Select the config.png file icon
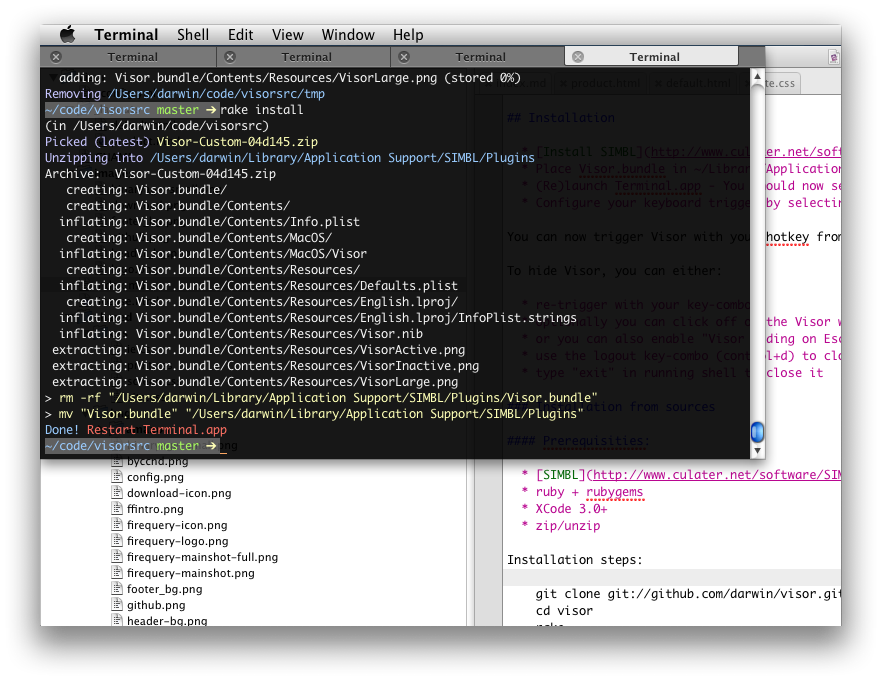This screenshot has width=880, height=680. pos(117,477)
